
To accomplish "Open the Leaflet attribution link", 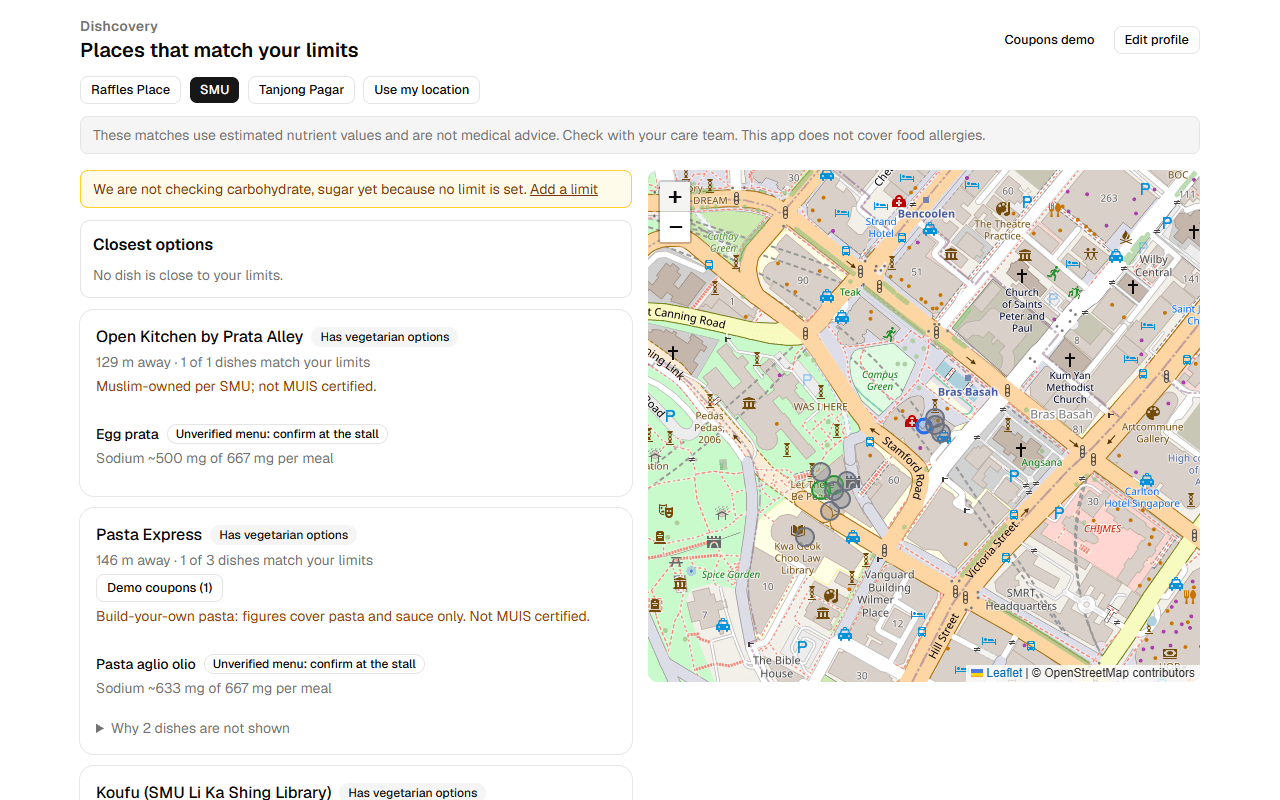I will pos(997,673).
